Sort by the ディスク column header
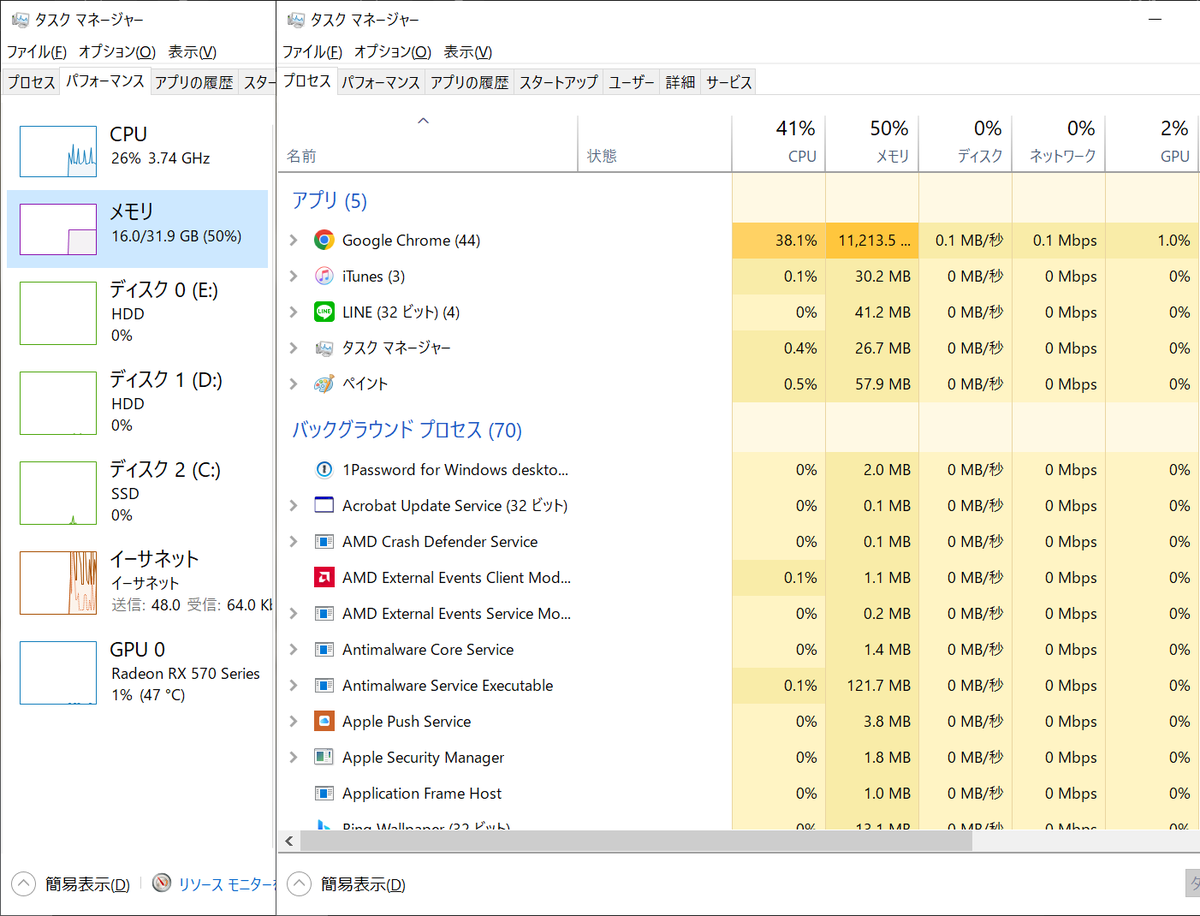 coord(965,144)
